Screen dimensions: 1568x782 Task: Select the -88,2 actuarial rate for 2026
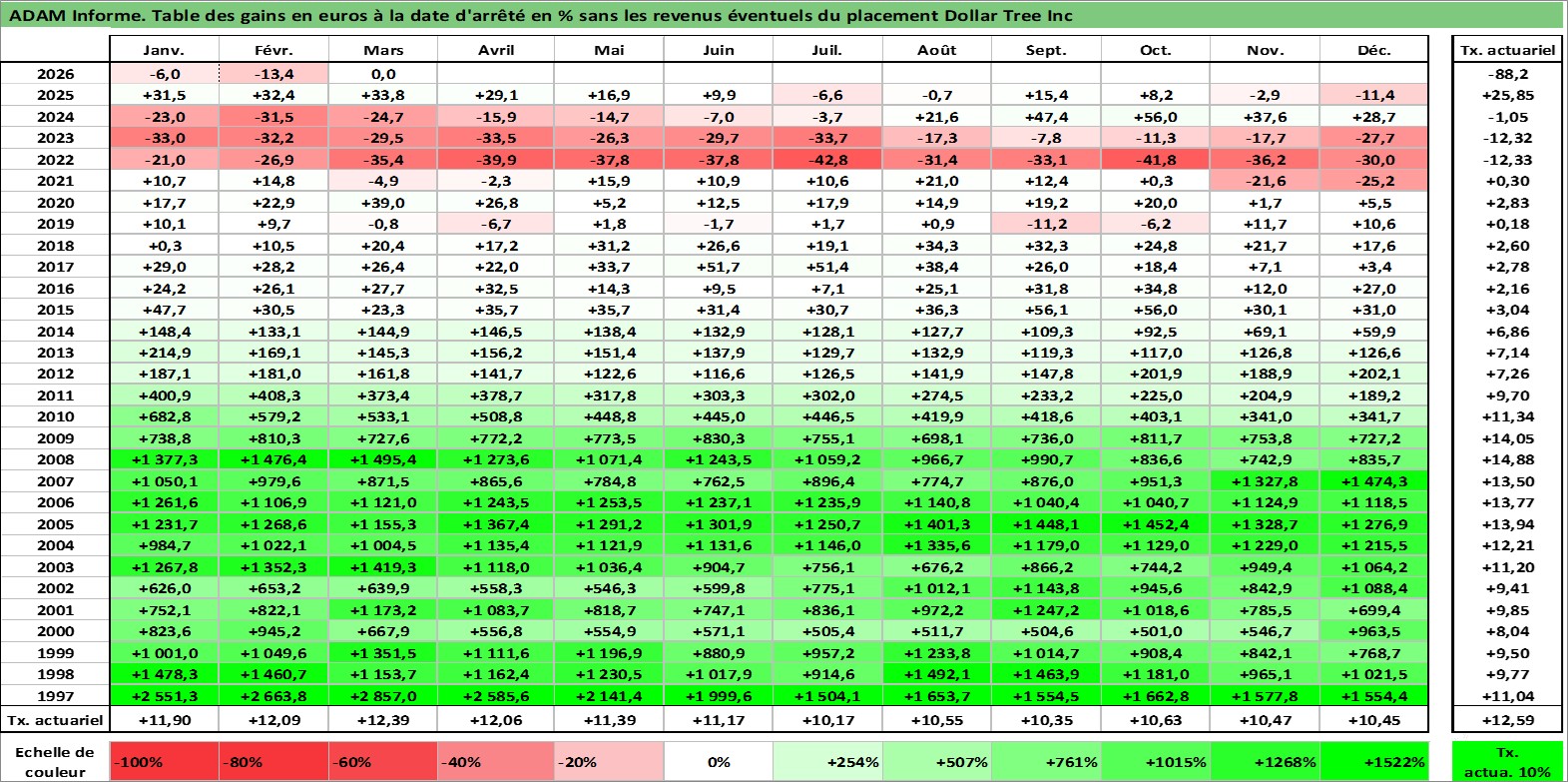pyautogui.click(x=1508, y=74)
